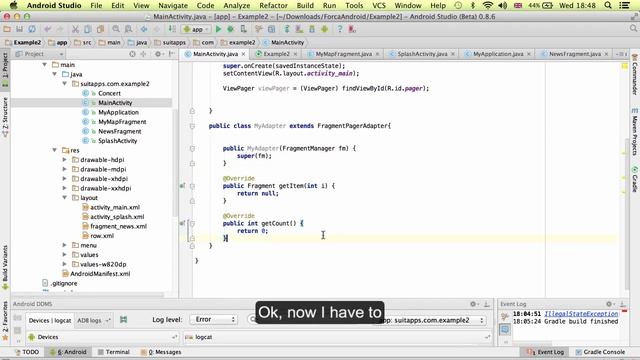The height and width of the screenshot is (360, 640).
Task: Click the Paste toolbar icon
Action: (100, 29)
